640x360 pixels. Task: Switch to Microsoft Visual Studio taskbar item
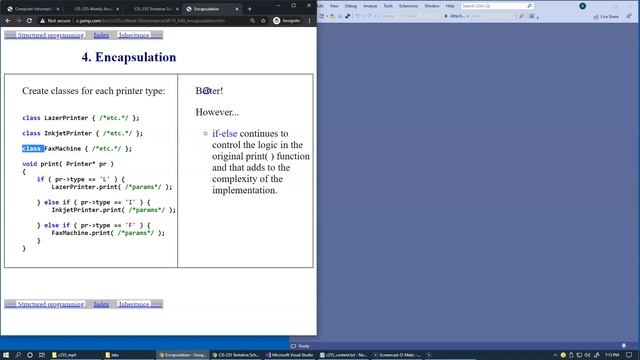289,355
